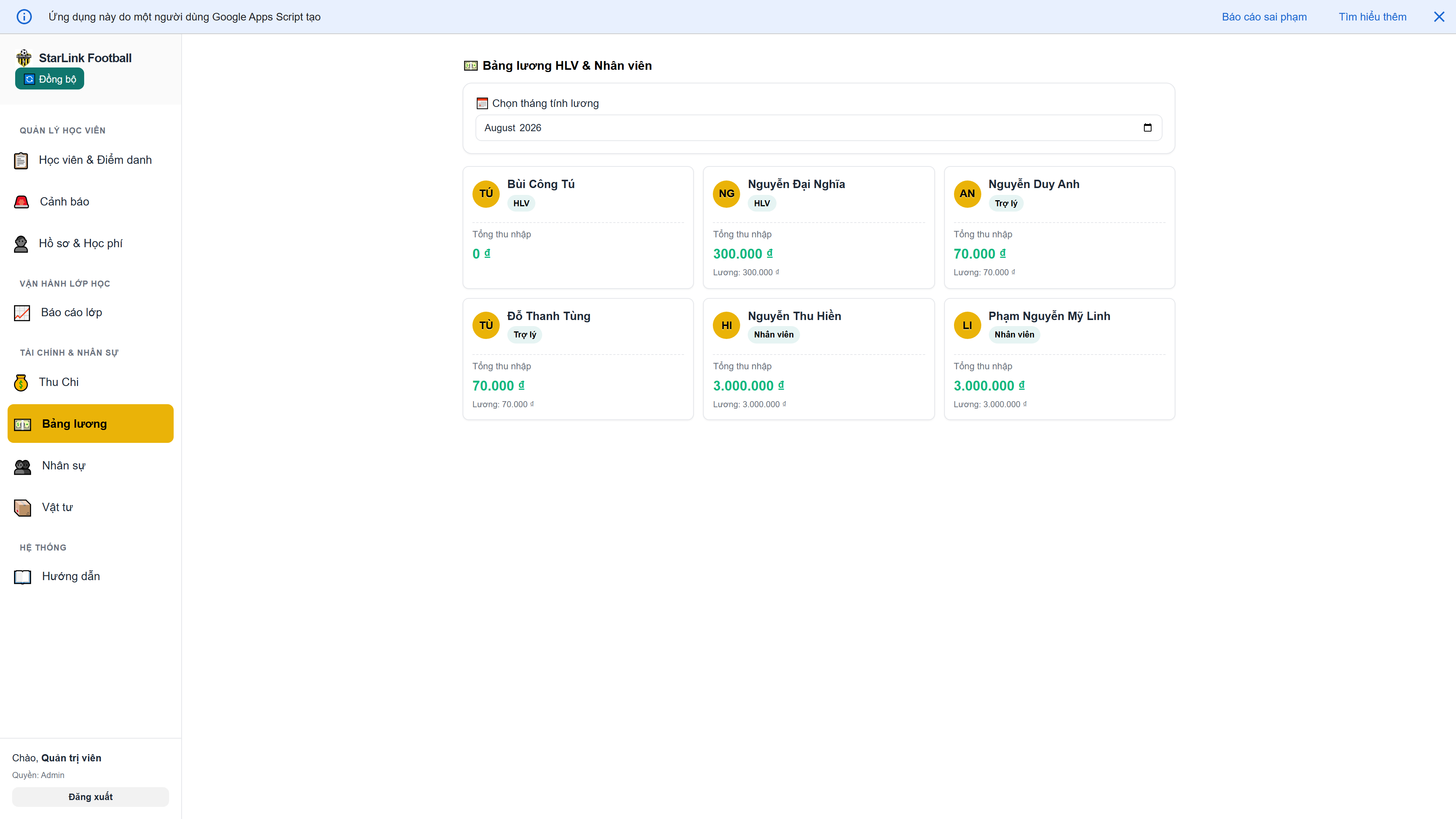Open the Báo cáo sai phạm link
The width and height of the screenshot is (1456, 819).
tap(1264, 16)
